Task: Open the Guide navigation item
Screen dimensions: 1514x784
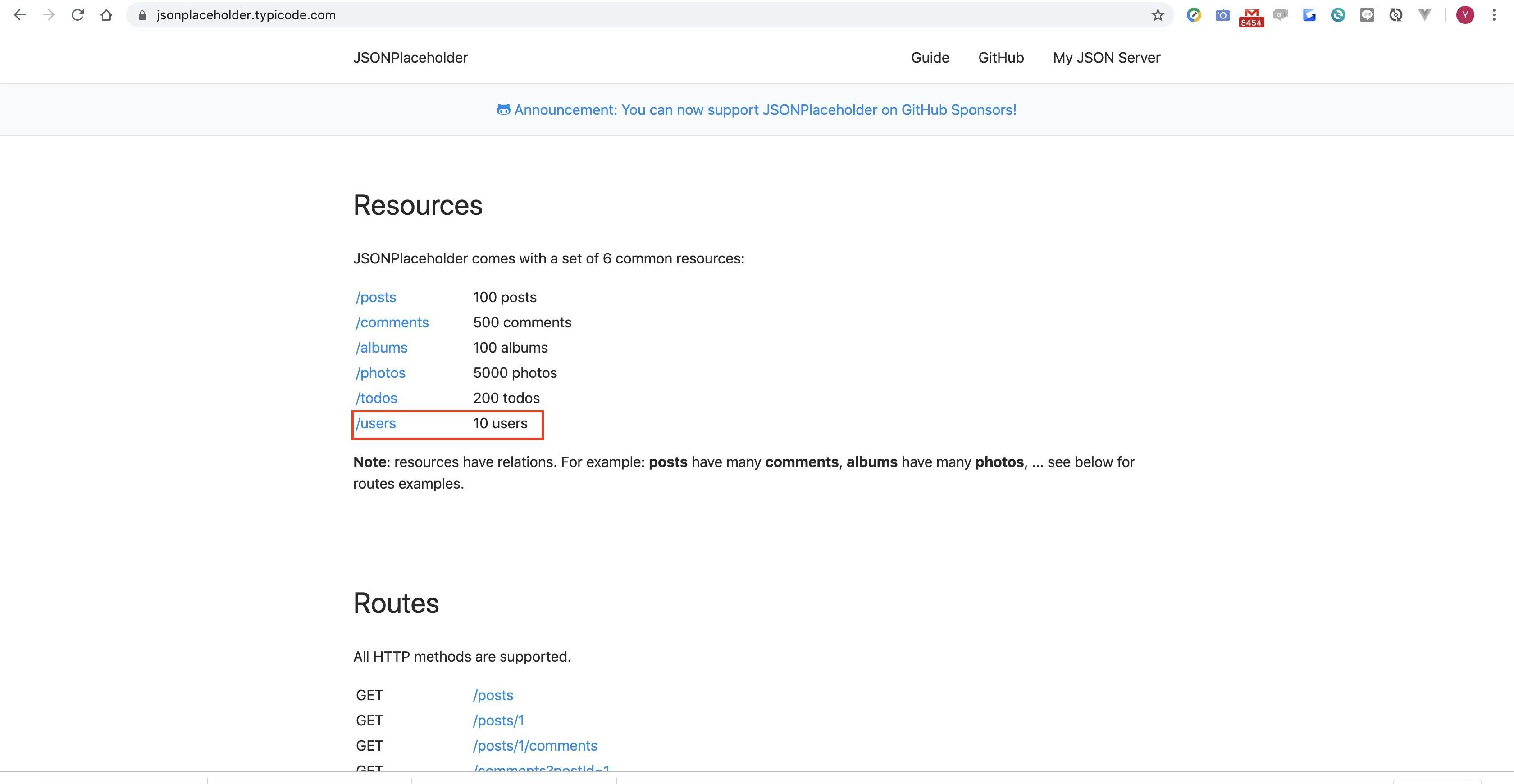Action: tap(930, 58)
